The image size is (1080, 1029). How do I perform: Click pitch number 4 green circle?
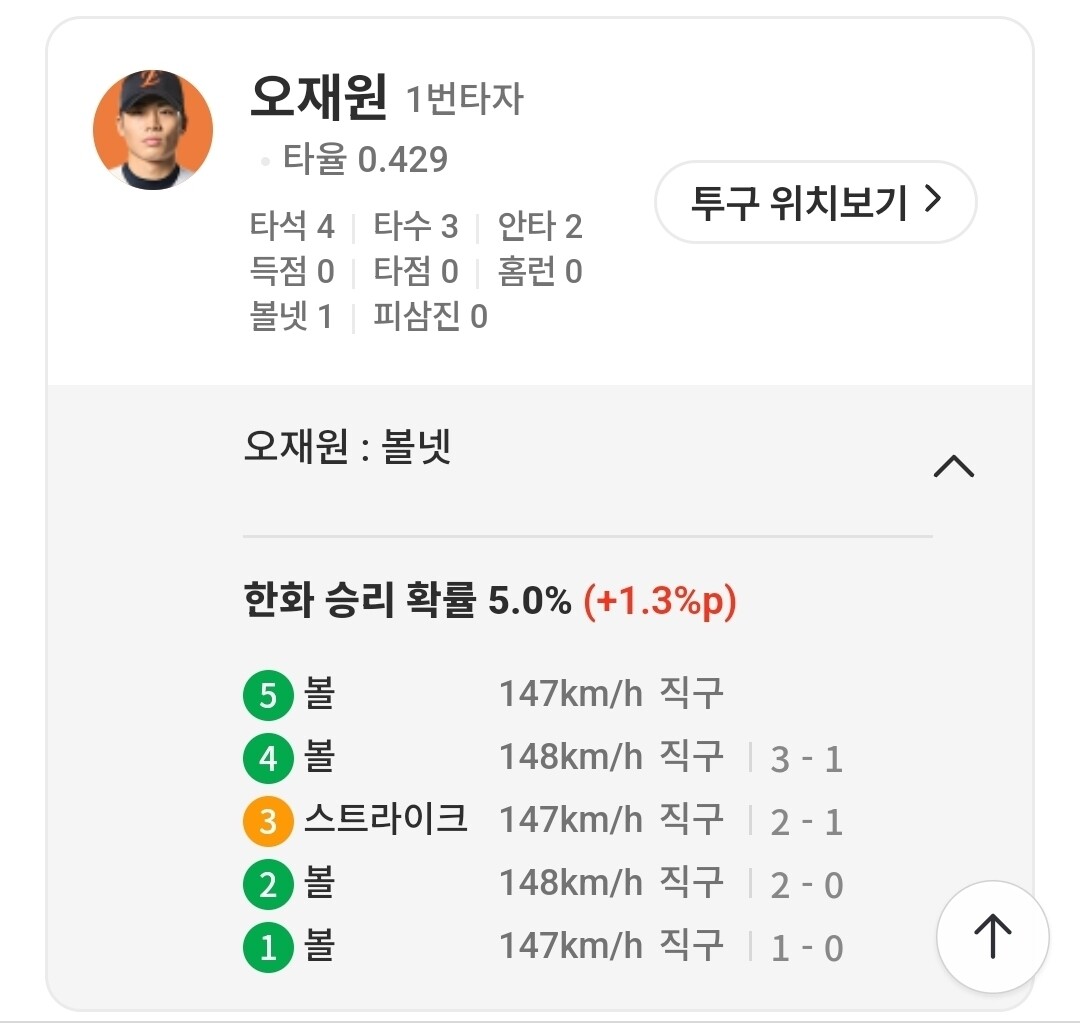click(x=268, y=759)
